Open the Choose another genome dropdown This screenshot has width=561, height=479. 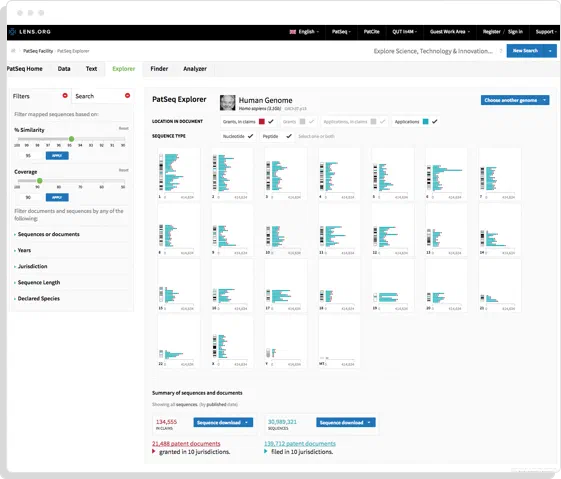[x=514, y=100]
